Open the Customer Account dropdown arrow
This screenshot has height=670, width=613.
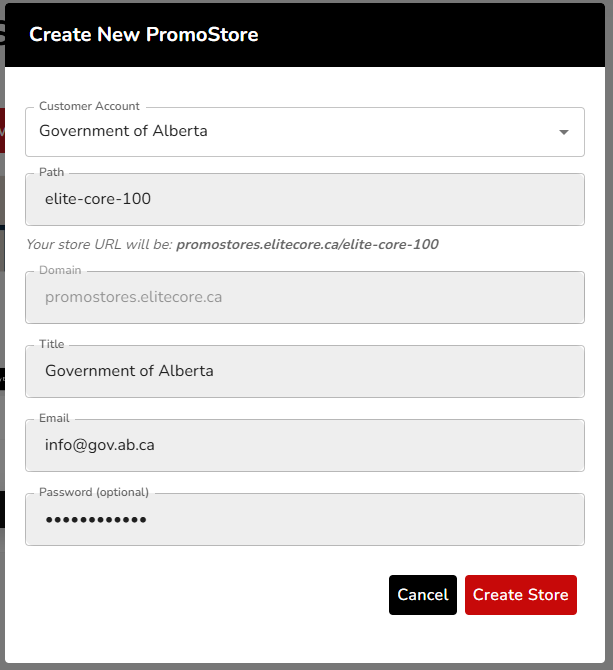[x=563, y=132]
